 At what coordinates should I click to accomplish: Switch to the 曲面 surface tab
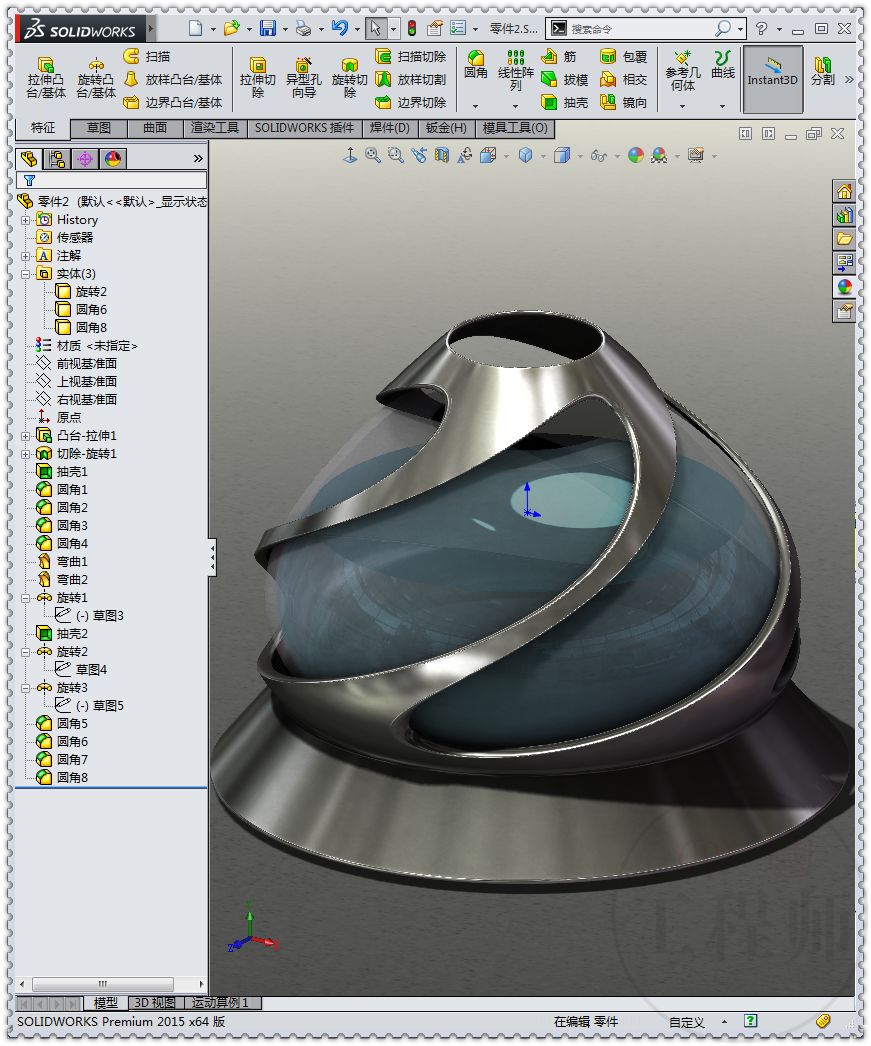(155, 128)
